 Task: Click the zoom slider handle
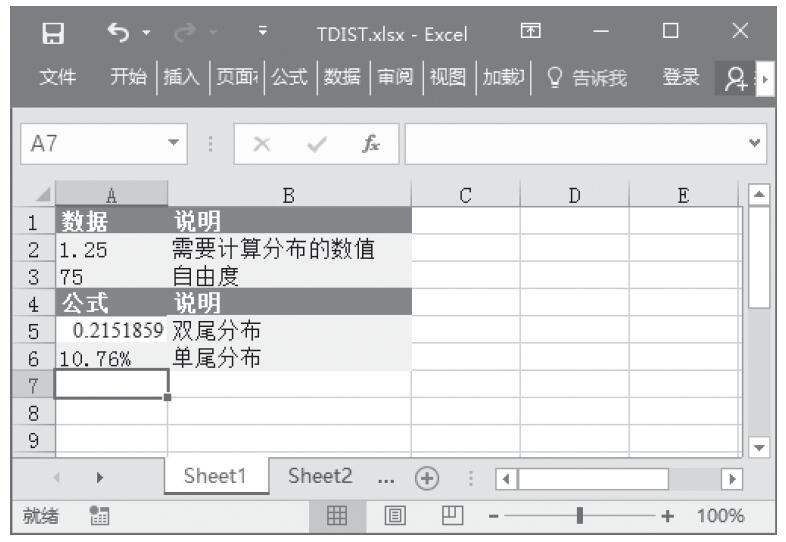point(579,516)
